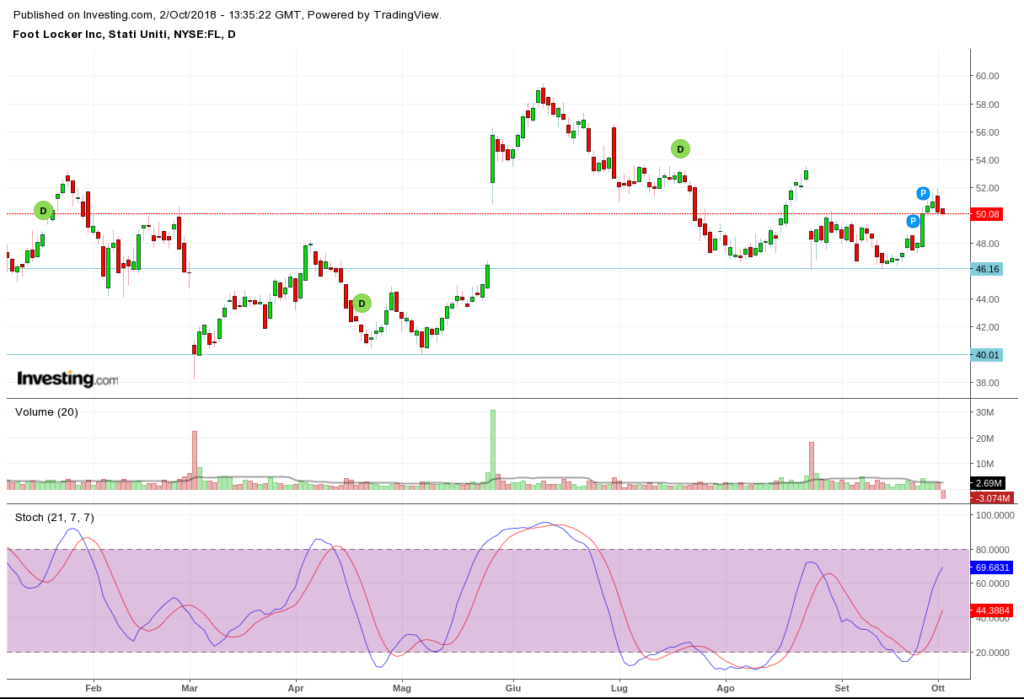Image resolution: width=1024 pixels, height=699 pixels.
Task: Click the D dividend marker above July candles
Action: point(680,150)
